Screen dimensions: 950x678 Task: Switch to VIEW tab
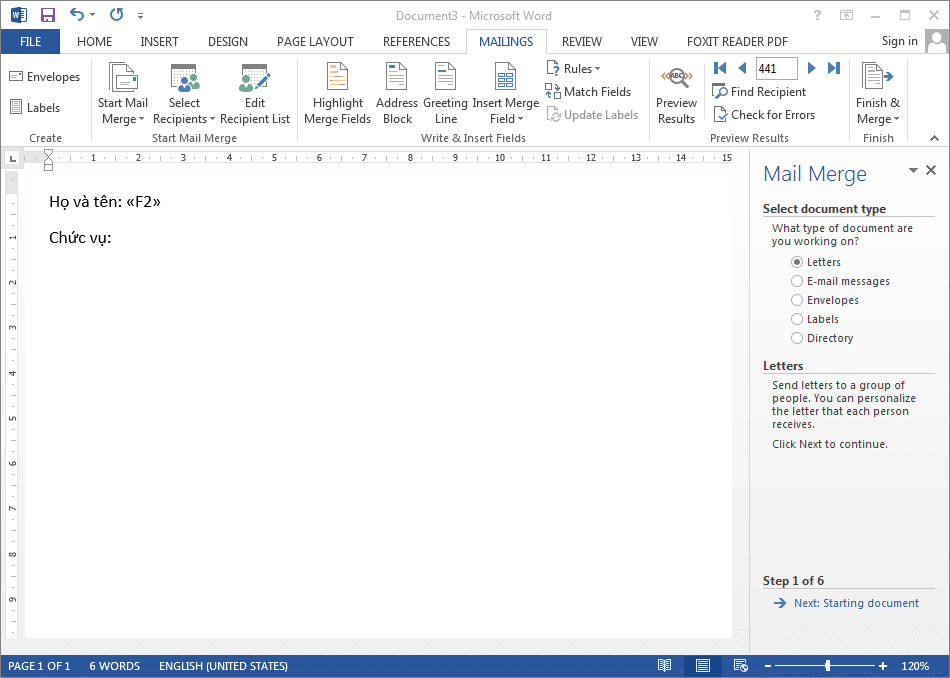pos(644,42)
